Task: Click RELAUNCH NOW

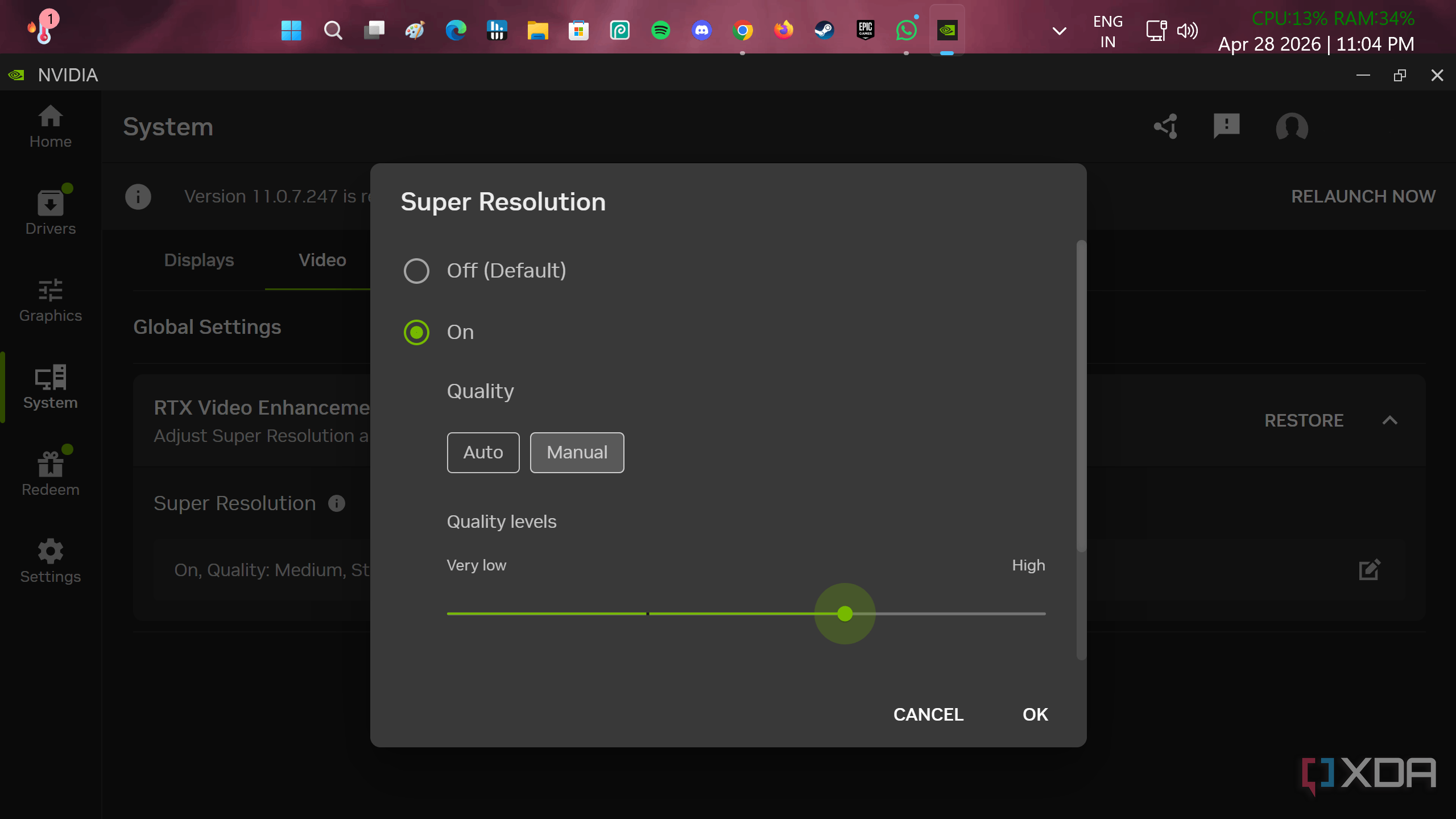Action: [1363, 196]
